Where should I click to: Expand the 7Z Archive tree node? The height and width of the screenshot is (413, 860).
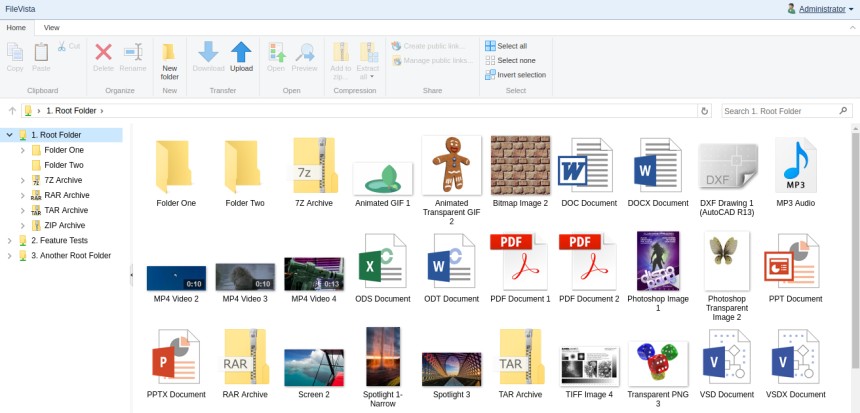23,180
